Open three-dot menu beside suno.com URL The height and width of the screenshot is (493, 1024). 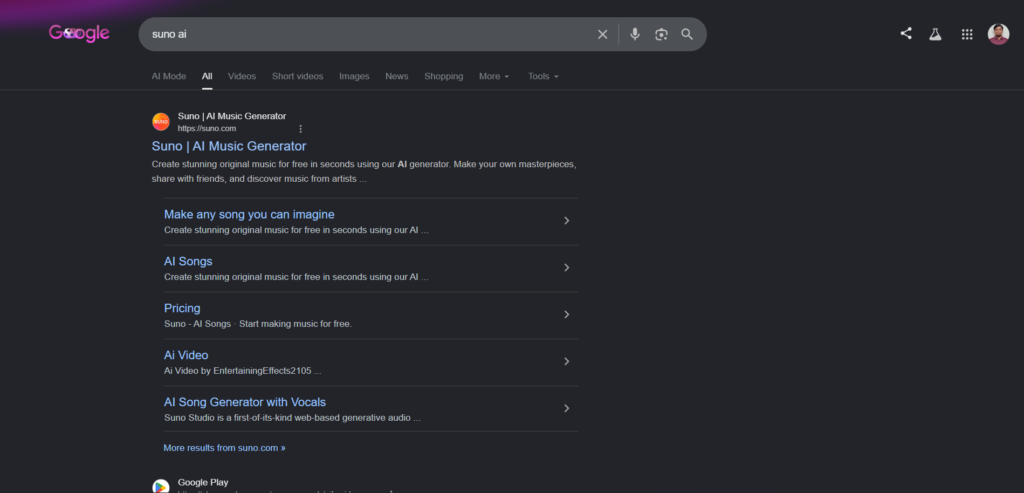click(x=300, y=129)
